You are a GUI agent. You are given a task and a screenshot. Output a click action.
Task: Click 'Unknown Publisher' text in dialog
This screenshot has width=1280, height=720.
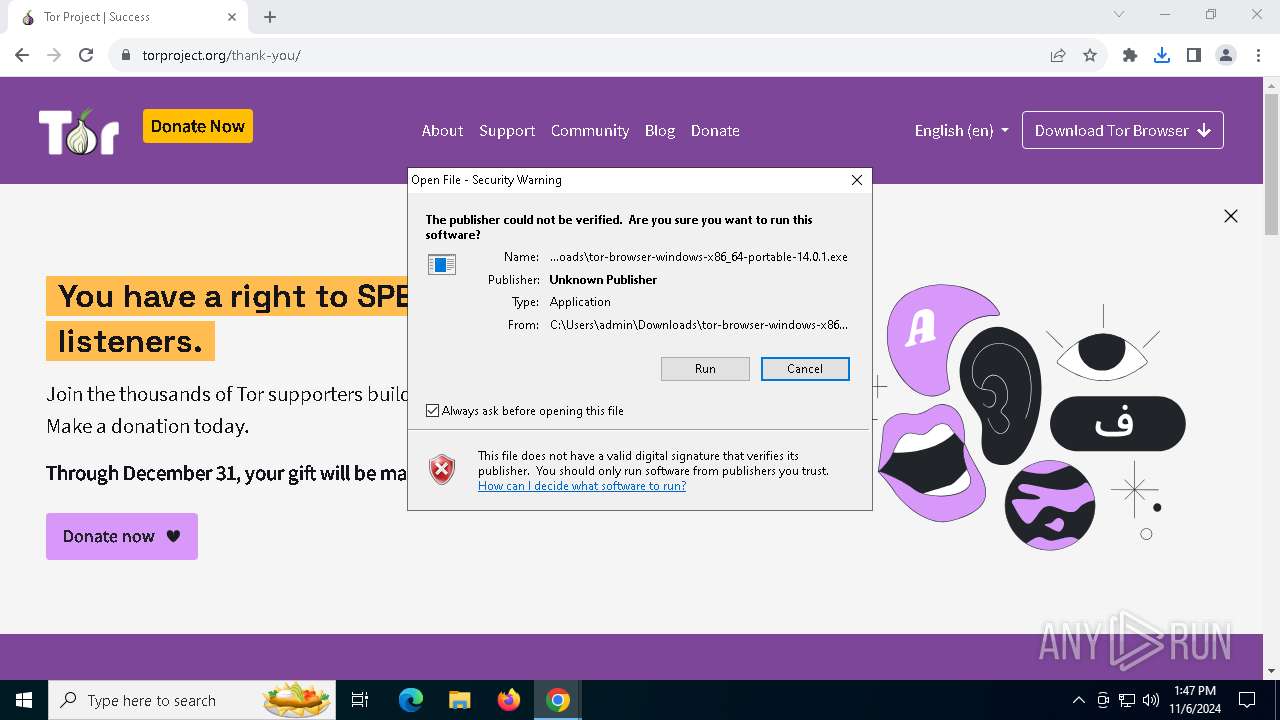click(x=603, y=280)
